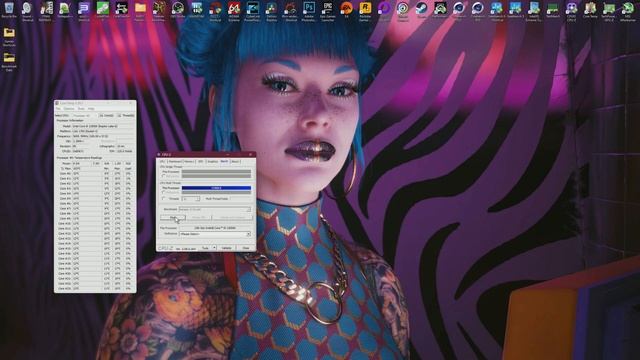Expand the Tools dropdown arrow in CPU-Z

tap(214, 248)
